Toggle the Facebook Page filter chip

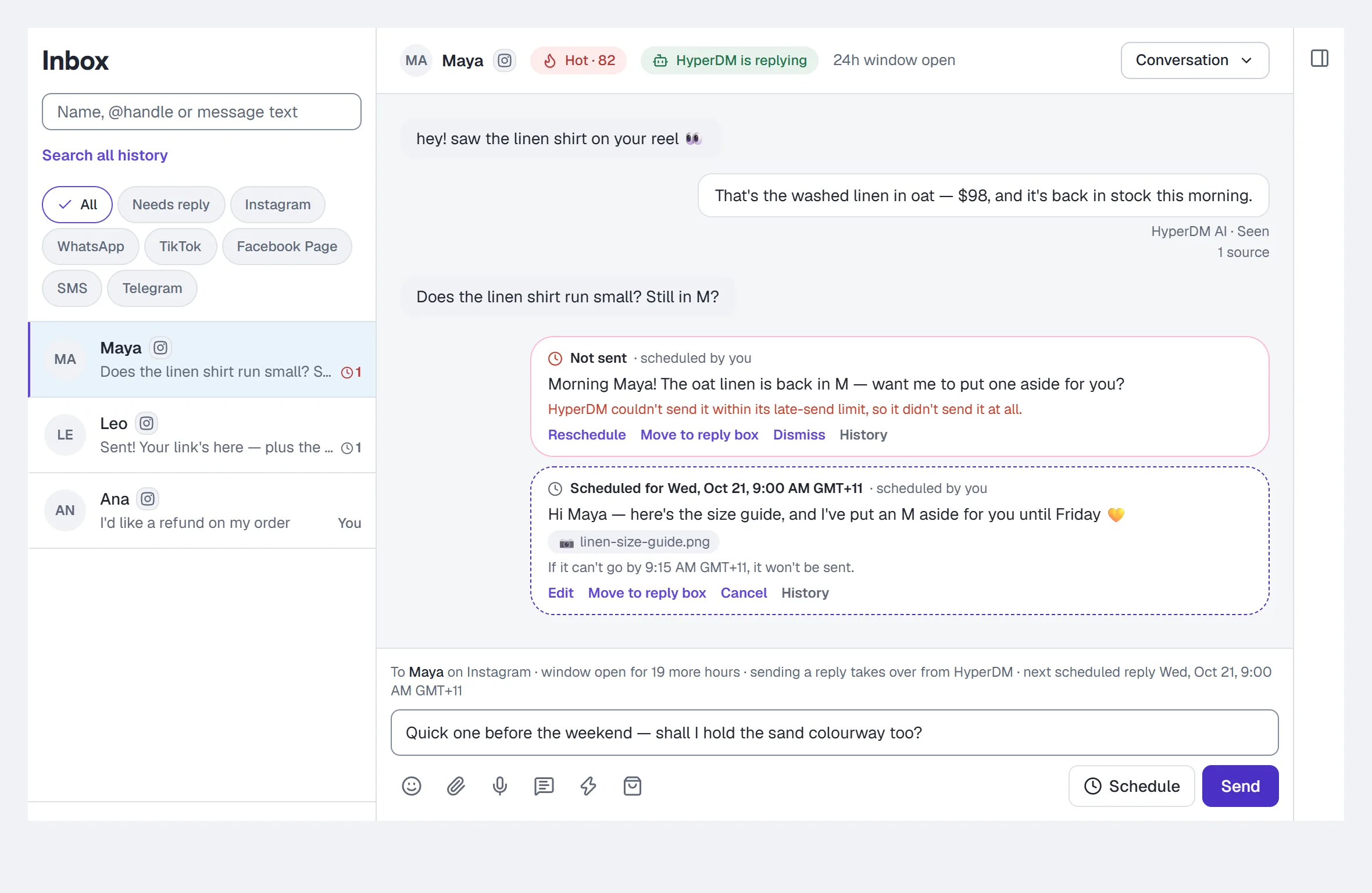287,247
